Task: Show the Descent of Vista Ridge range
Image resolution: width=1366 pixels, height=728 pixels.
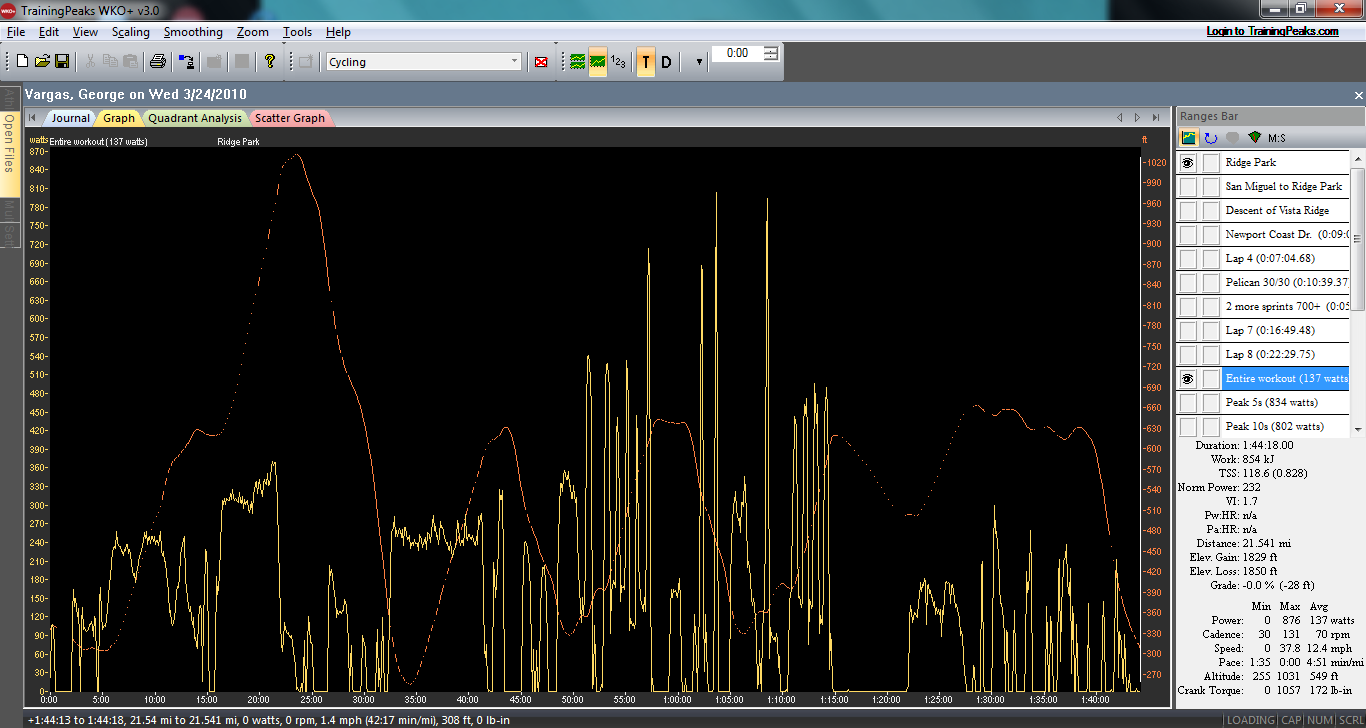Action: [1188, 210]
